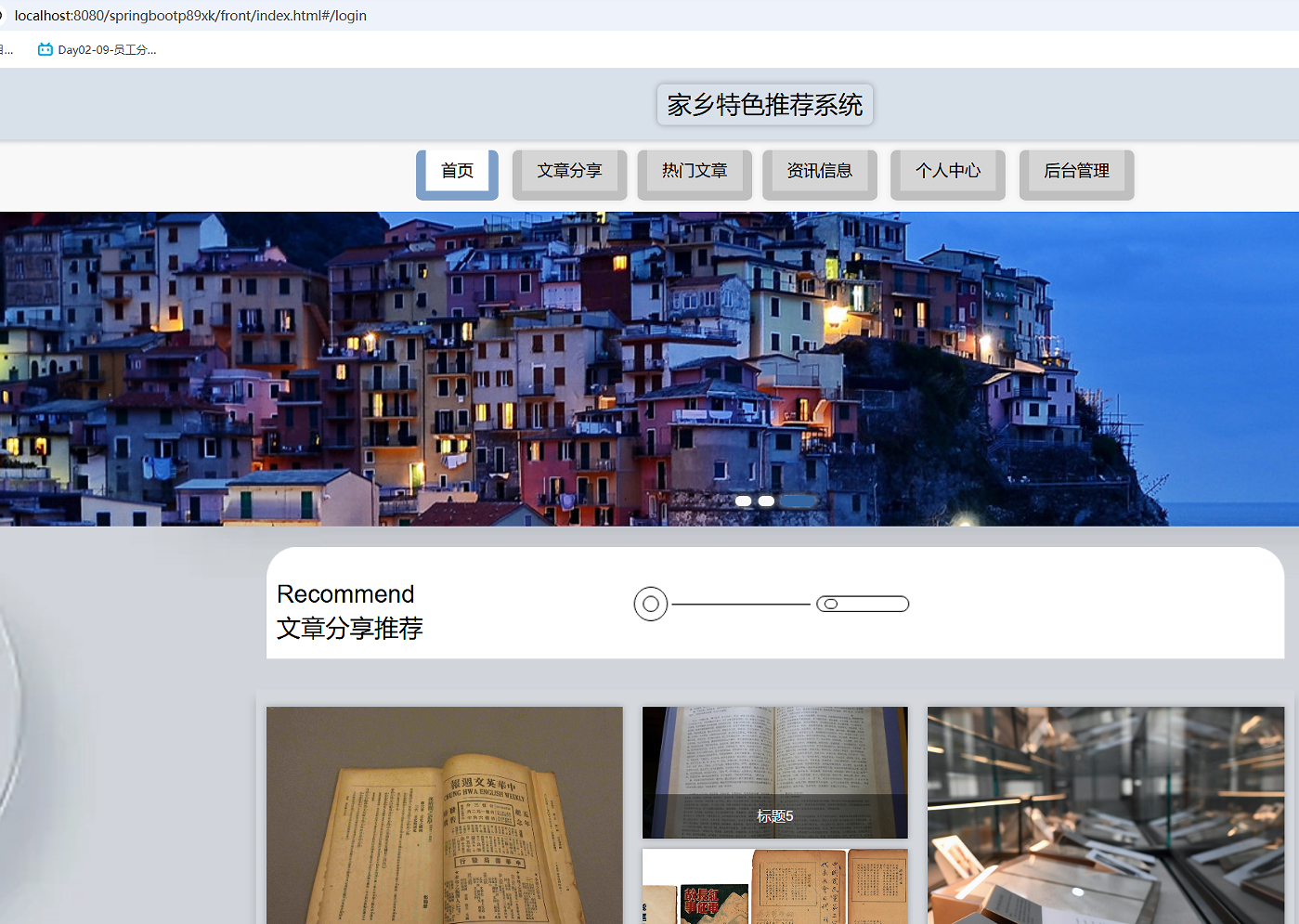Open the Day02-09 bookmark
Screen dimensions: 1299x924
coord(97,50)
